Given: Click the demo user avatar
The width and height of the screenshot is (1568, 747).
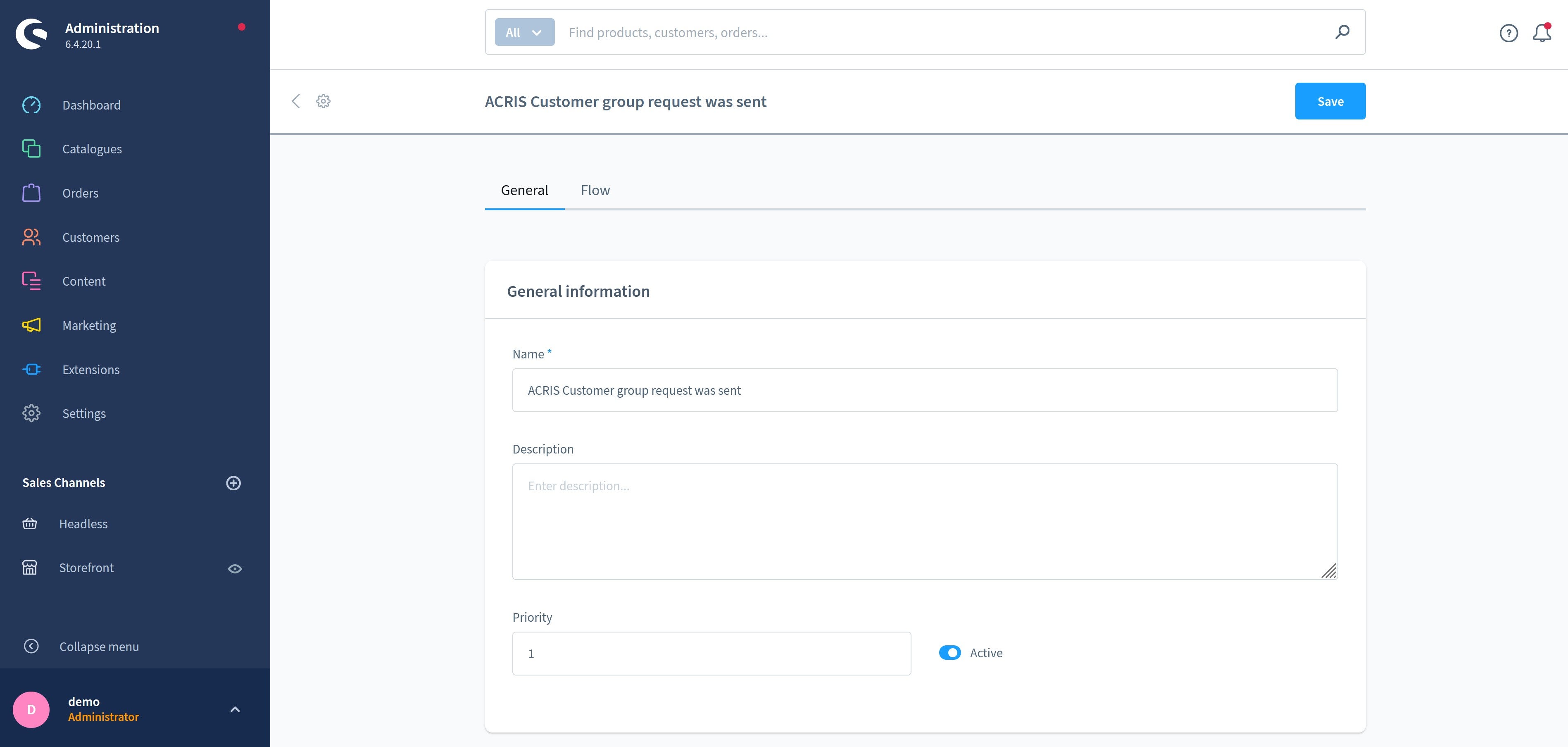Looking at the screenshot, I should tap(31, 709).
